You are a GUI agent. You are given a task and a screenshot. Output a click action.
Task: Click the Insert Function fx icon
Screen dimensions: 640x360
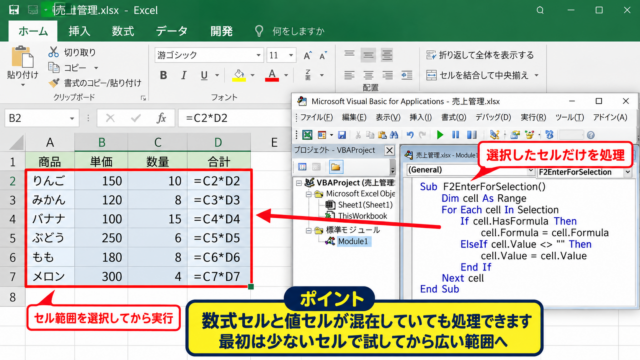pos(161,118)
